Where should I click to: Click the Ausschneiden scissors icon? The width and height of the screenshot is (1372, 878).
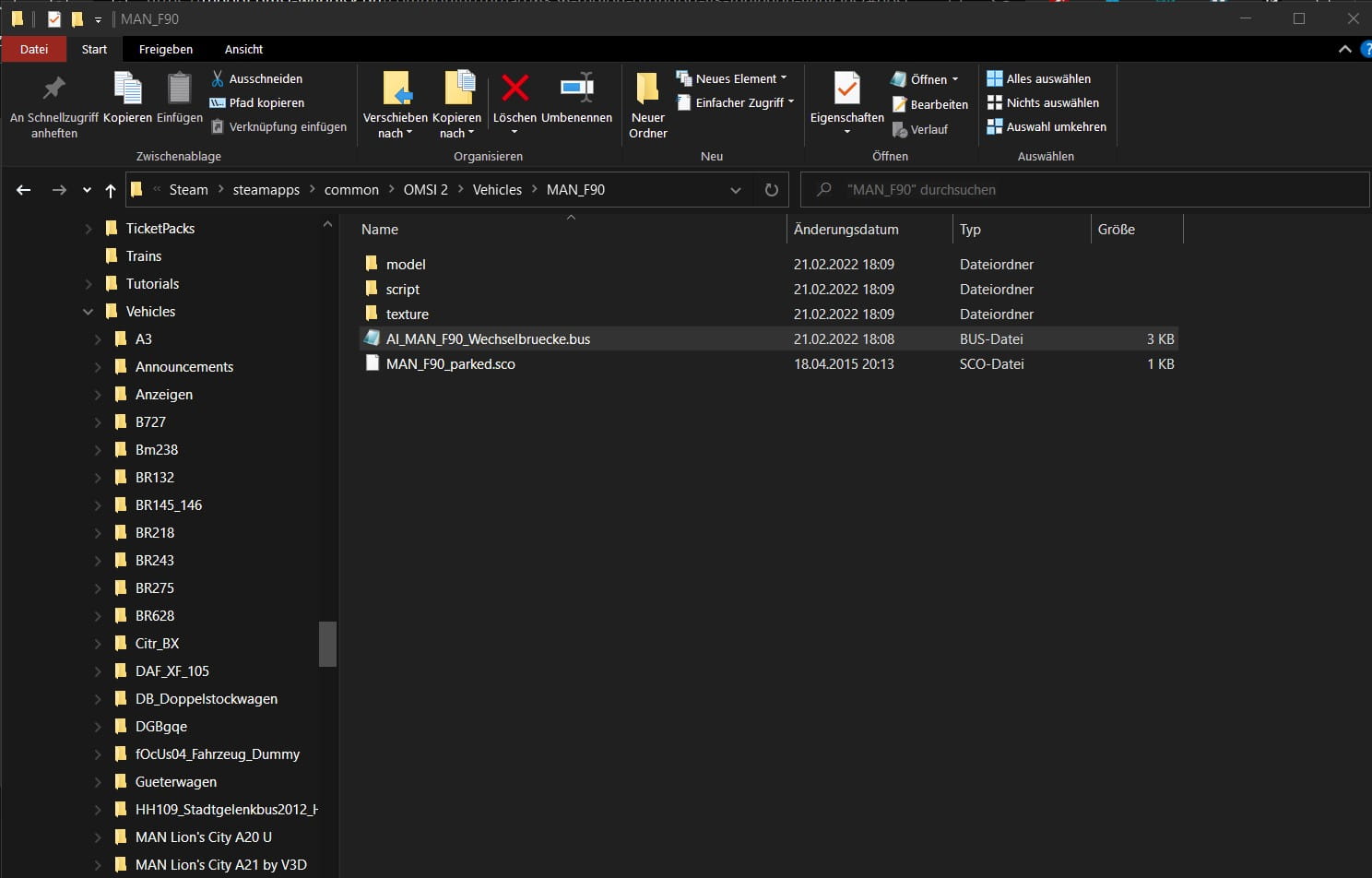tap(218, 78)
